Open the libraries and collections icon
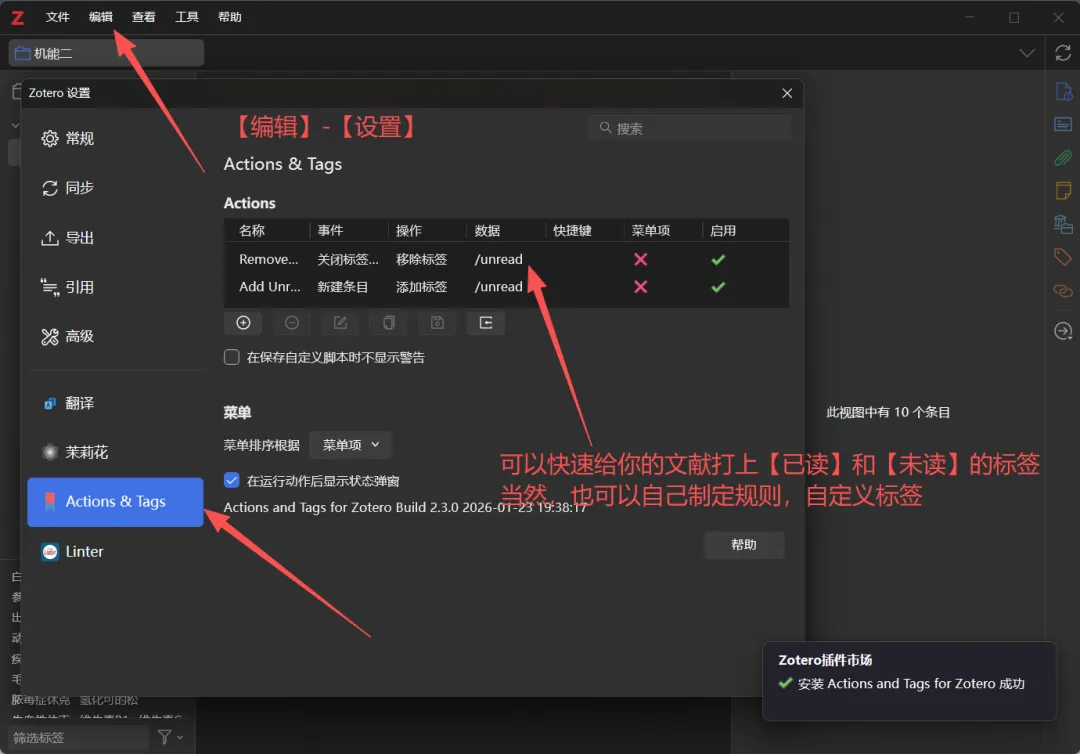The height and width of the screenshot is (754, 1080). coord(1063,224)
